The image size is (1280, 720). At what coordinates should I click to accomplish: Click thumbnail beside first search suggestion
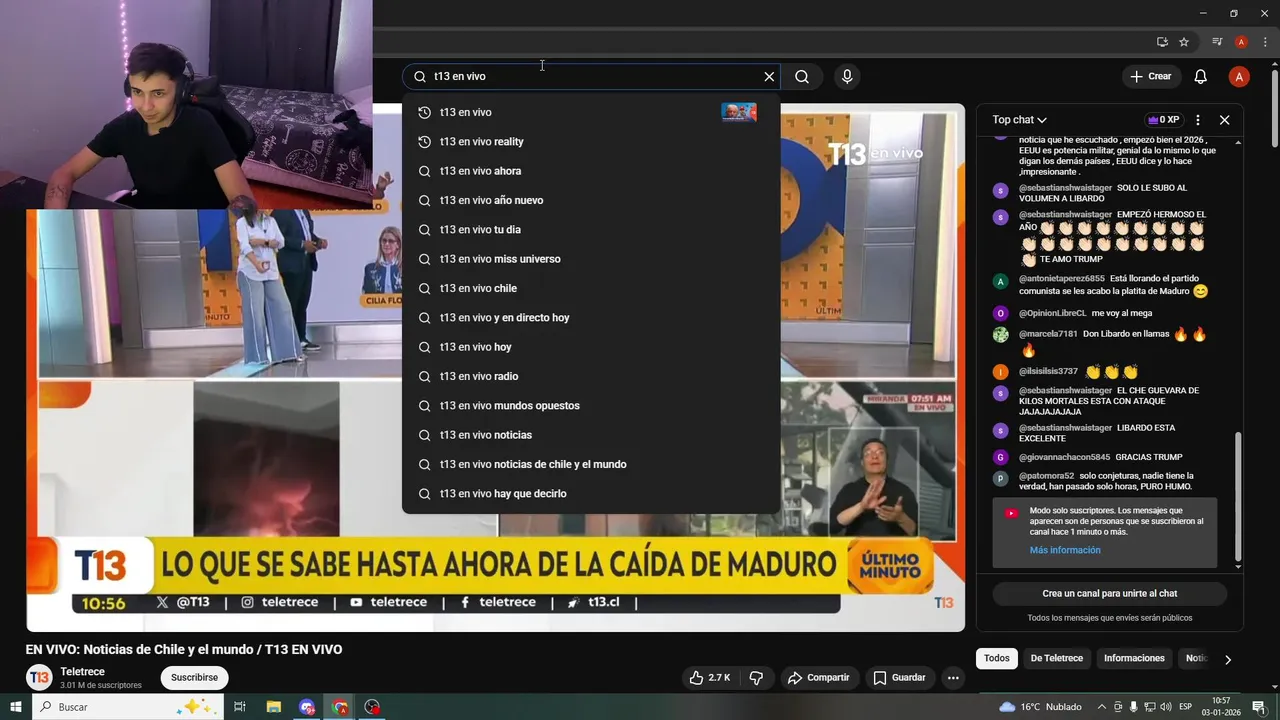(x=739, y=112)
